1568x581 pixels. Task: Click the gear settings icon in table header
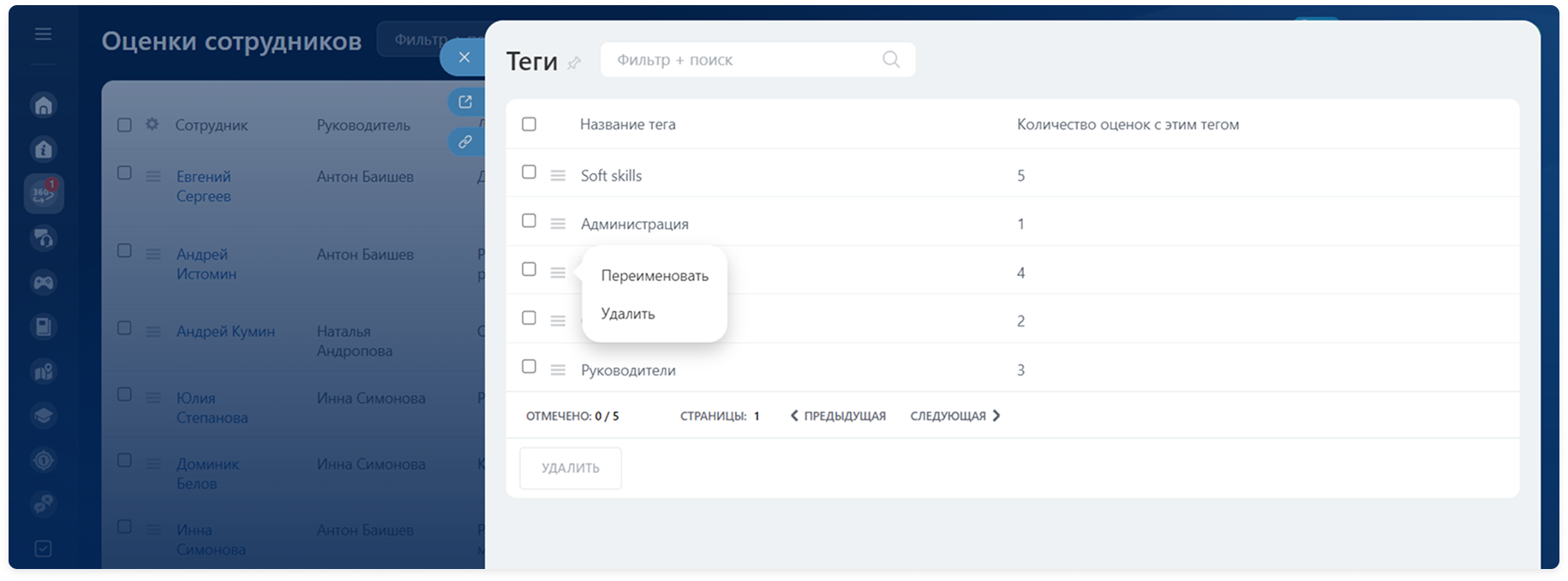click(153, 124)
